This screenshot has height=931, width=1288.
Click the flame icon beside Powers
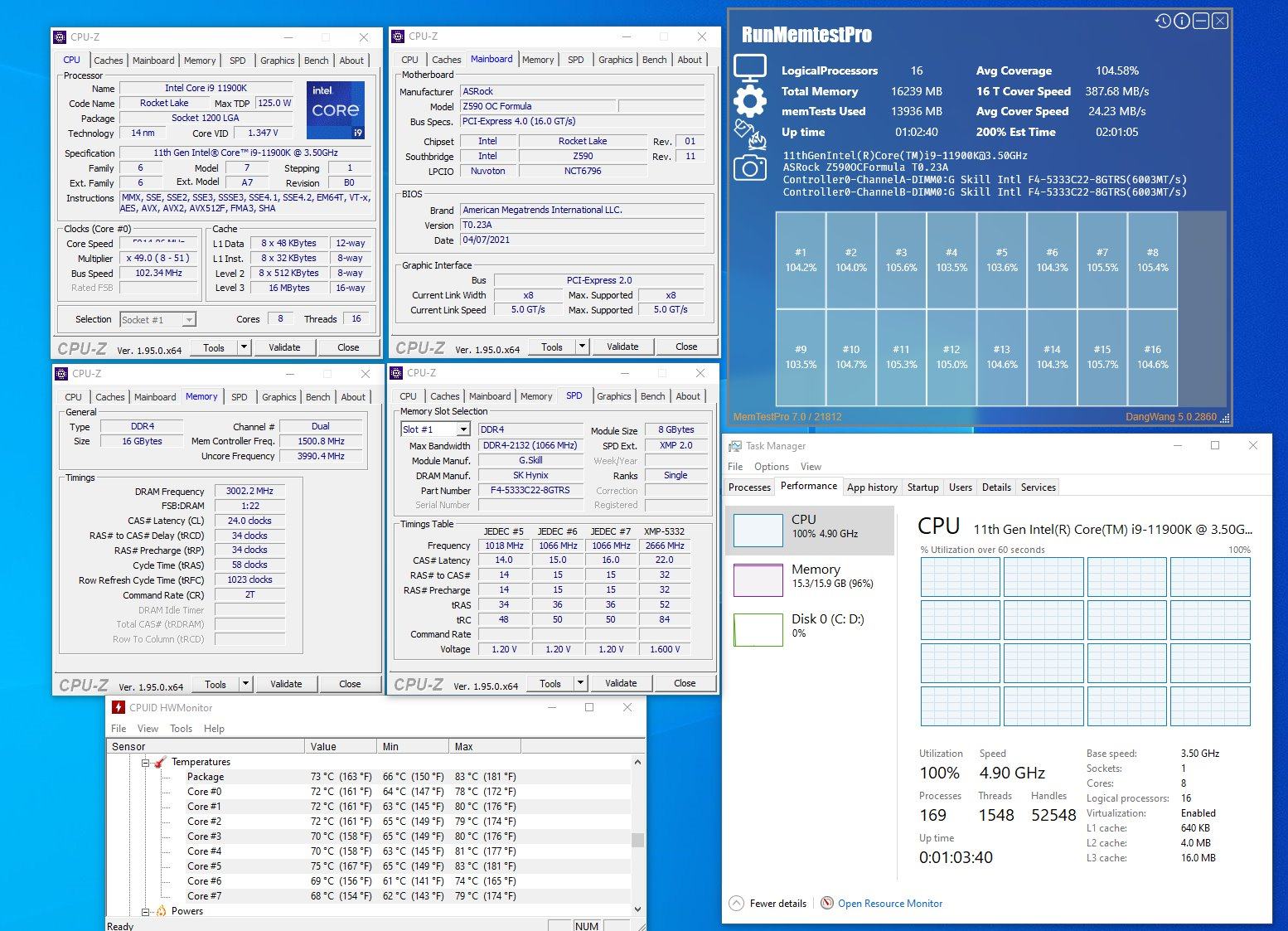pos(160,911)
